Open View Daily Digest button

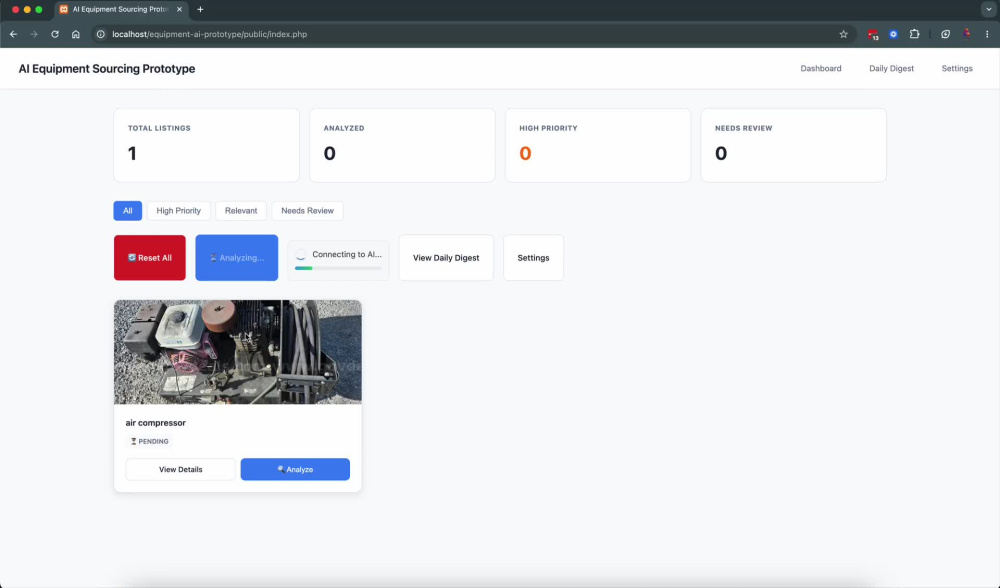(446, 258)
